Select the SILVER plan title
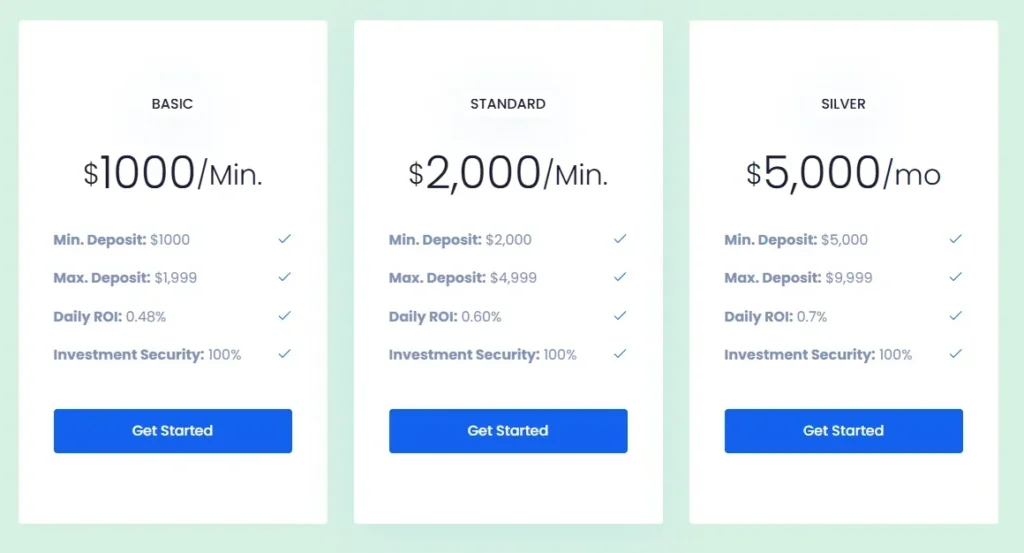 (x=843, y=104)
